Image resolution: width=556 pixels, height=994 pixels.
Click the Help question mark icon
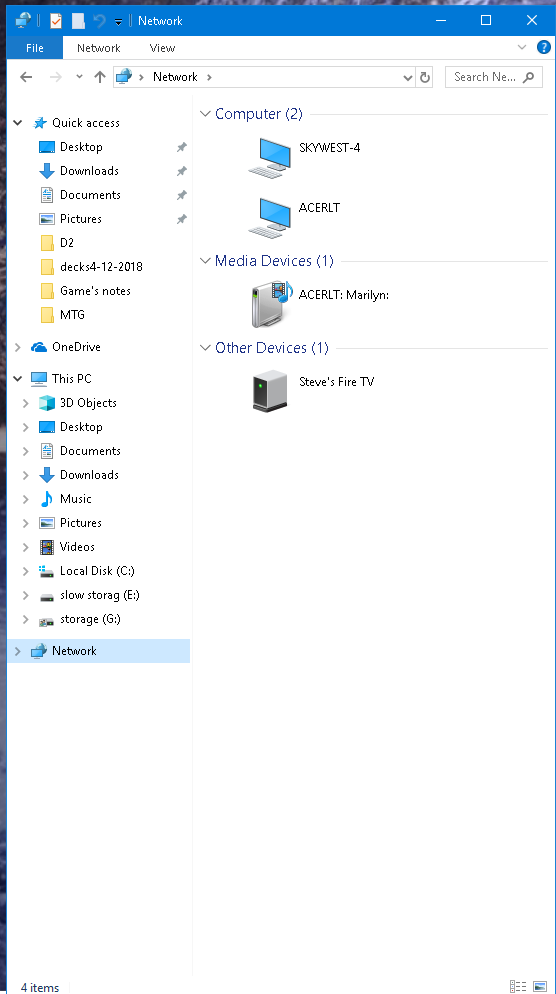pyautogui.click(x=543, y=47)
